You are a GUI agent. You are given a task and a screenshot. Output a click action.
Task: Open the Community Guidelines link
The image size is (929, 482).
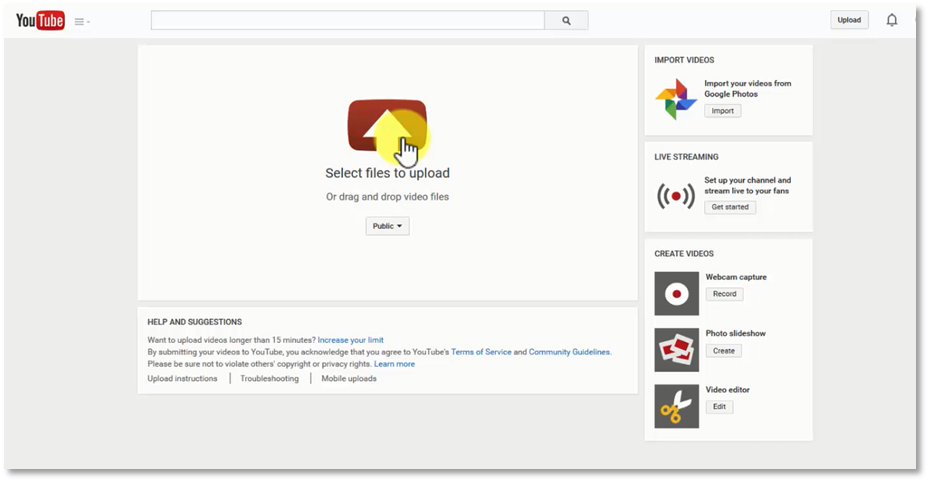(569, 352)
